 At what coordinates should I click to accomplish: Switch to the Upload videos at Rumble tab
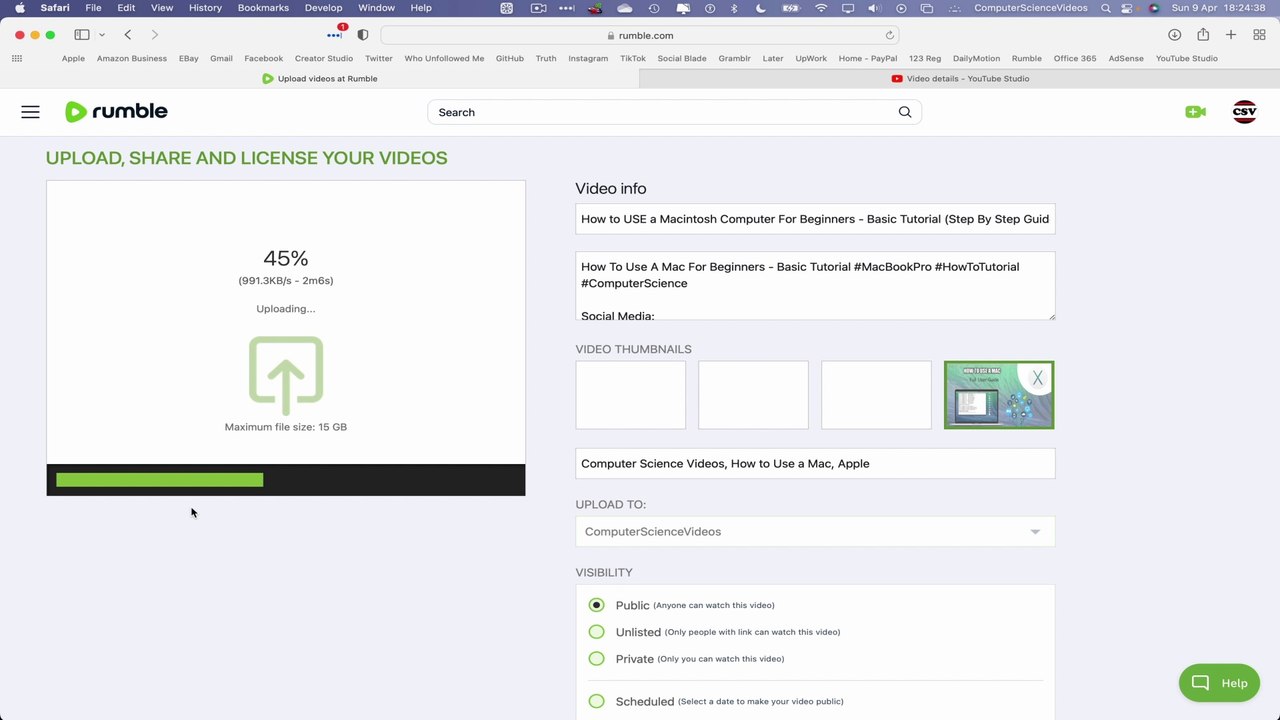point(320,78)
